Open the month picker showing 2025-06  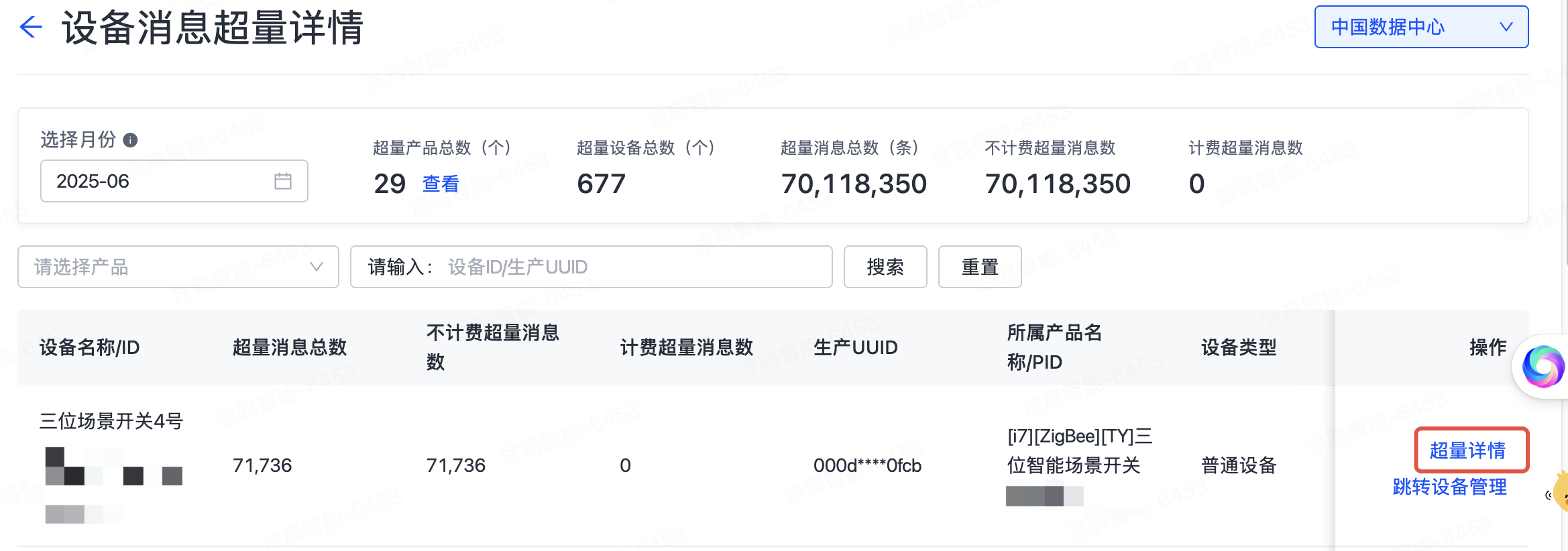click(174, 181)
